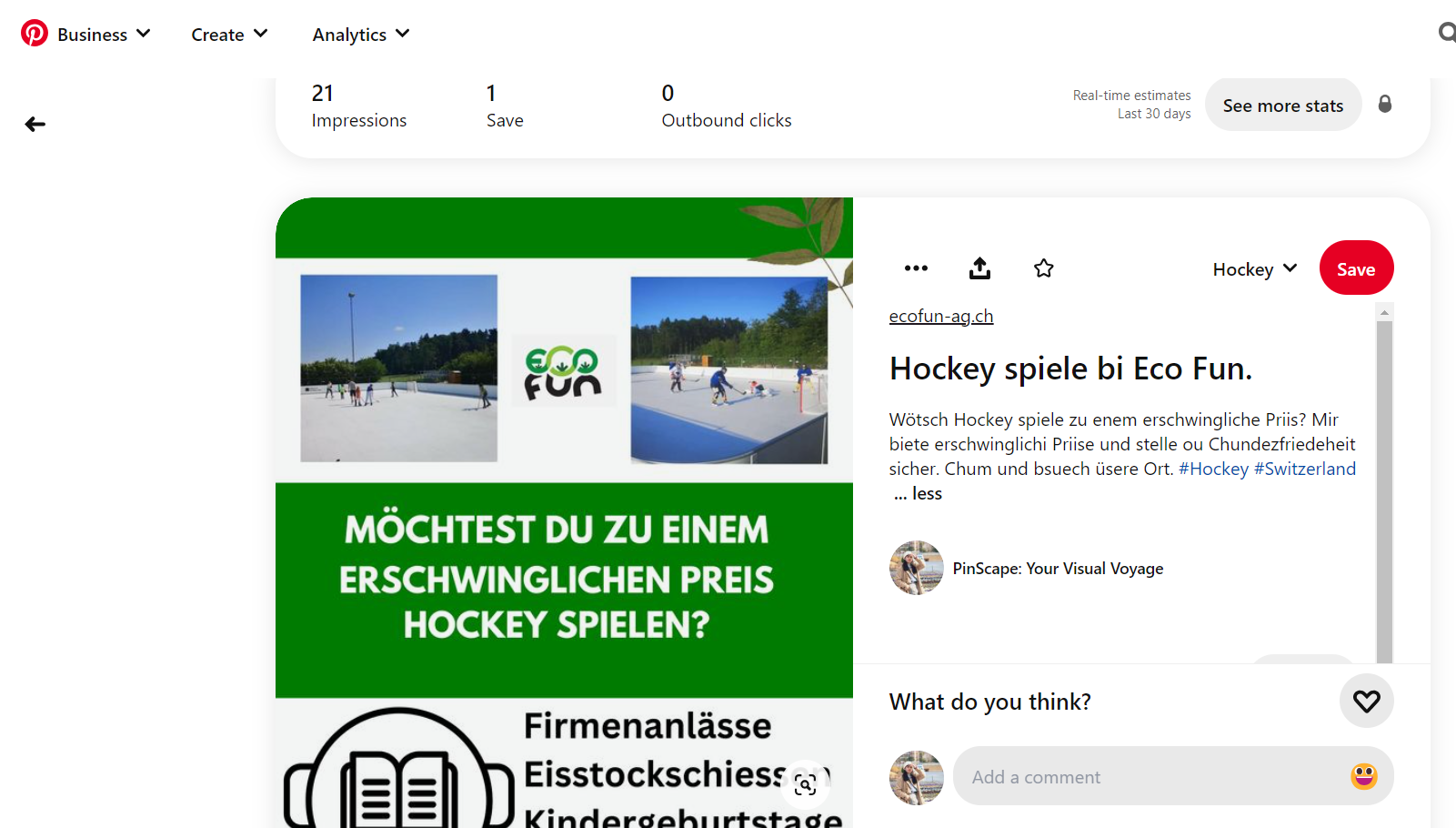The width and height of the screenshot is (1456, 828).
Task: Open the search magnifier icon
Action: click(x=1447, y=34)
